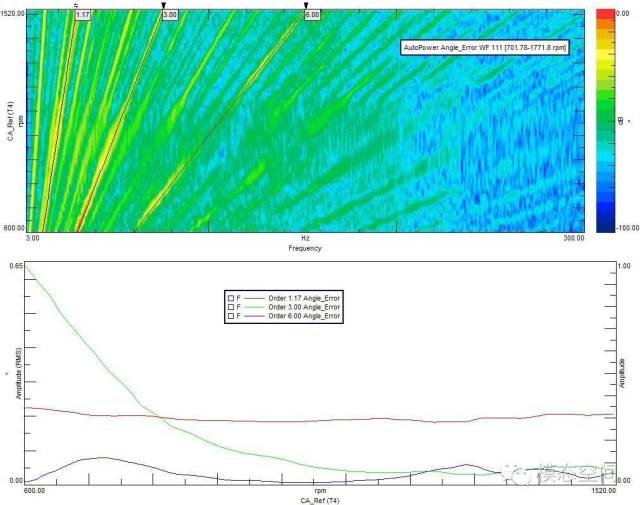The height and width of the screenshot is (505, 640).
Task: Toggle checkbox for Order 6.00 Angle_Error
Action: coord(231,315)
